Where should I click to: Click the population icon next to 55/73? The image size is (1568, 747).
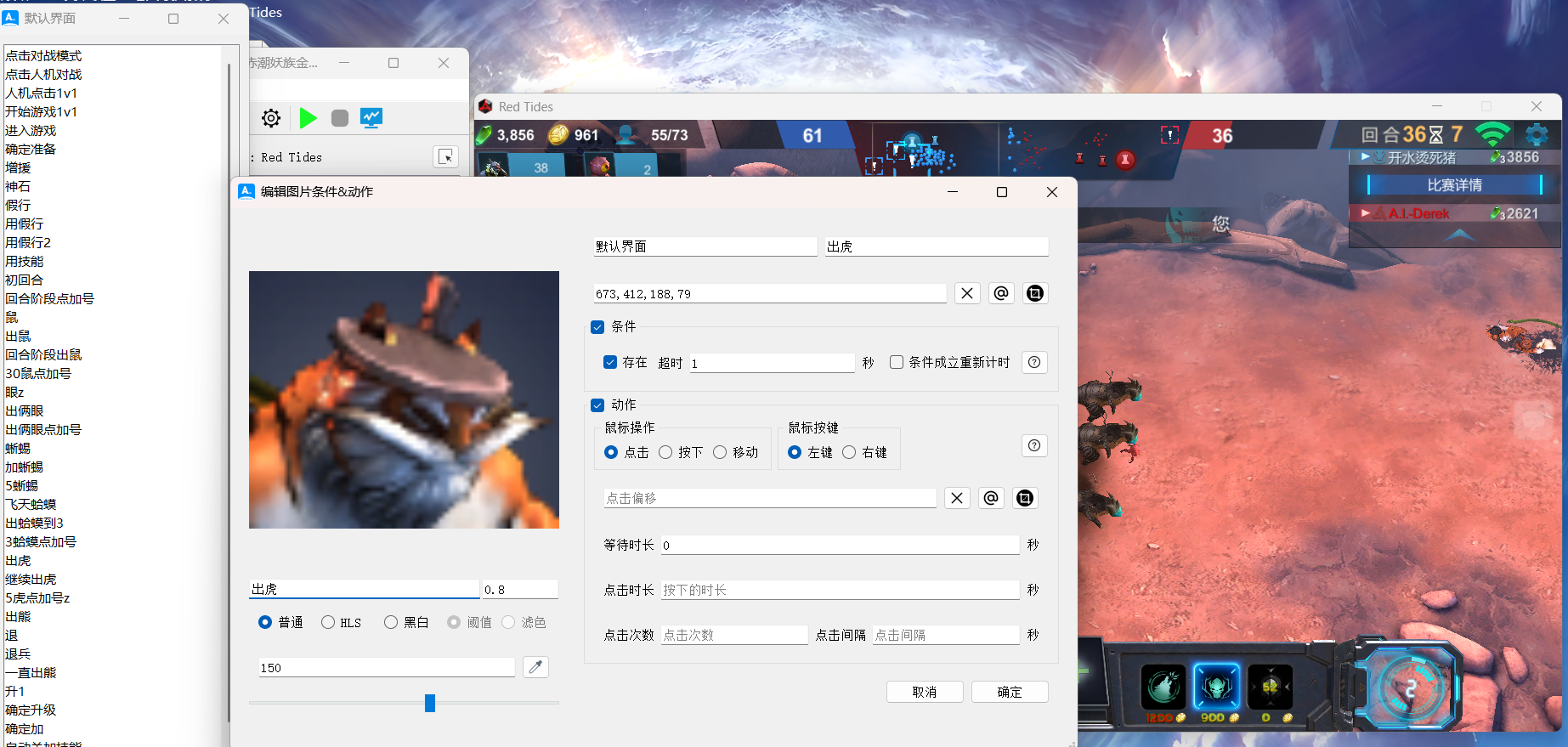[x=627, y=134]
